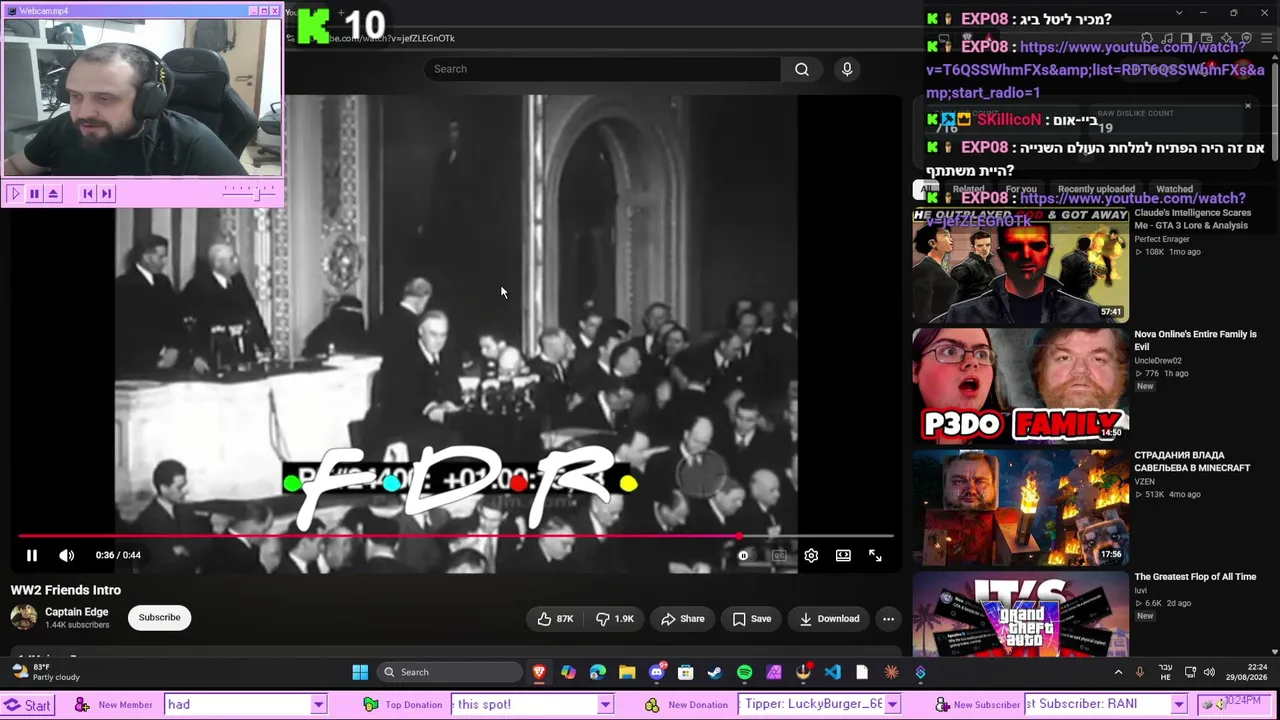
Task: Open the Brave browser from the taskbar
Action: 539,672
